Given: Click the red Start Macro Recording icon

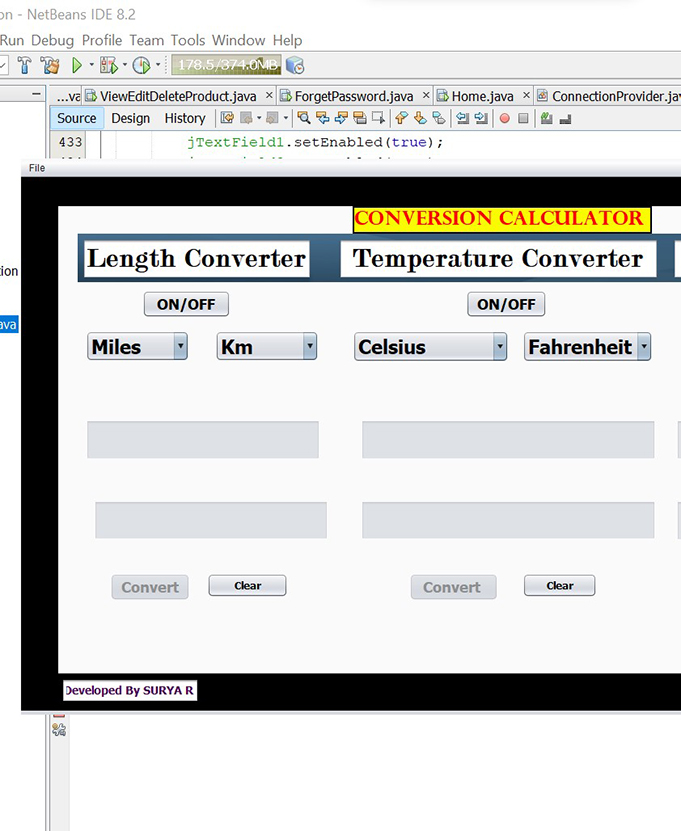Looking at the screenshot, I should [x=505, y=118].
